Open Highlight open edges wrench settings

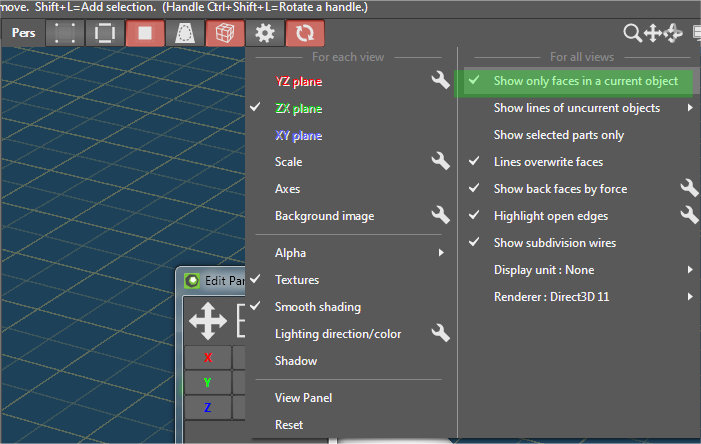tap(689, 215)
